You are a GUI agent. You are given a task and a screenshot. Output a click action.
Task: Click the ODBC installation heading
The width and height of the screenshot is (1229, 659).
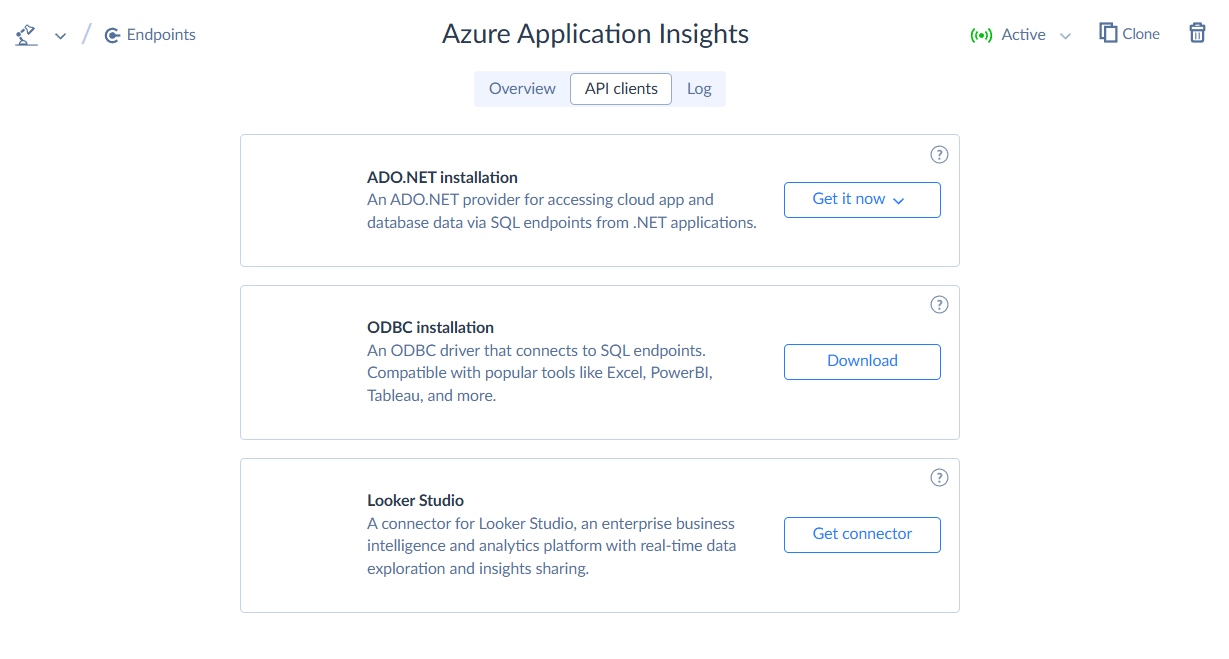(430, 327)
